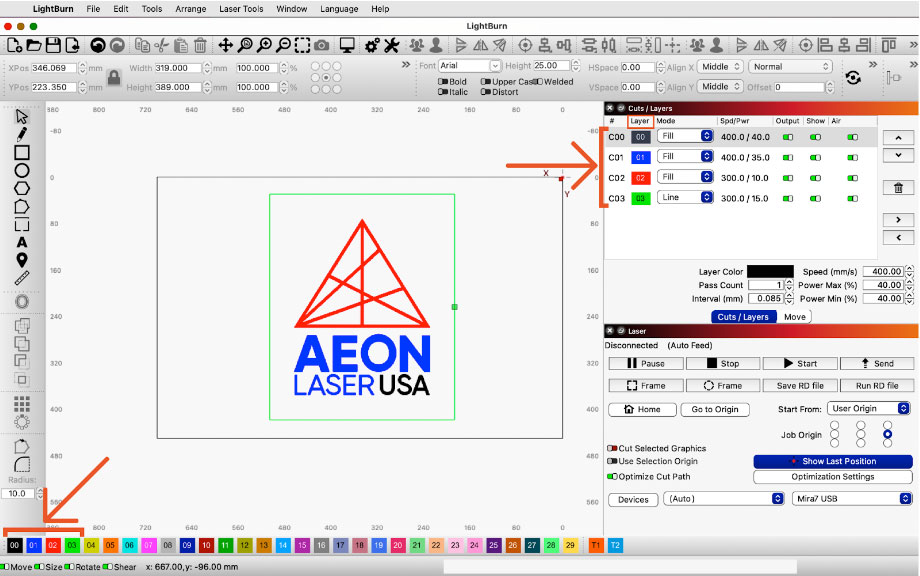Click the Go to Origin button
This screenshot has width=920, height=576.
click(714, 409)
